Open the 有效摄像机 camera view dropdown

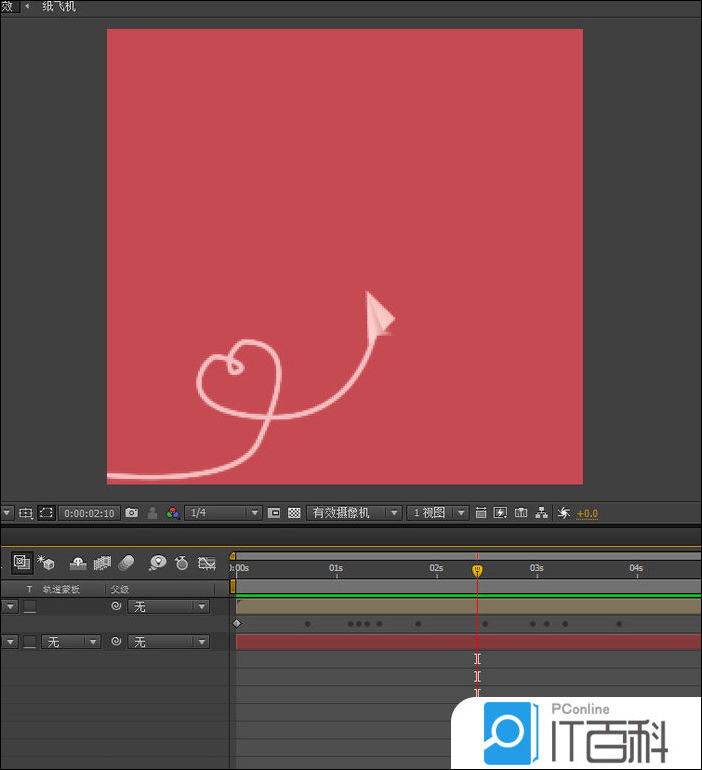pos(354,513)
